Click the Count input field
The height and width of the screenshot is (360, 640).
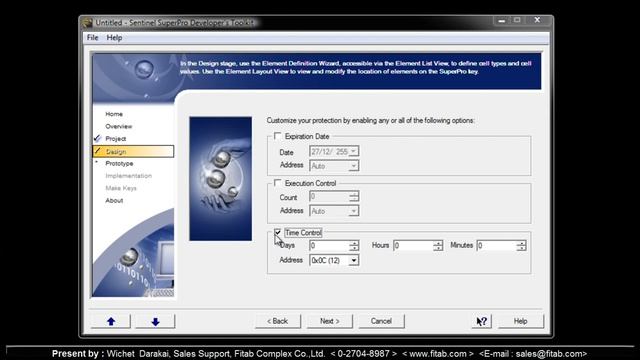click(x=329, y=197)
